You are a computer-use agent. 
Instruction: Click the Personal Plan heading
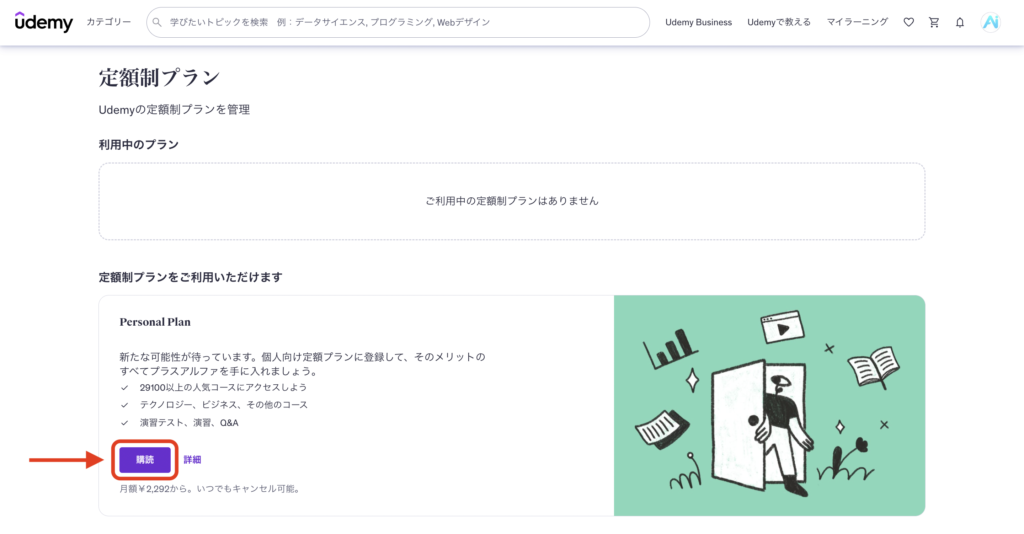tap(155, 322)
